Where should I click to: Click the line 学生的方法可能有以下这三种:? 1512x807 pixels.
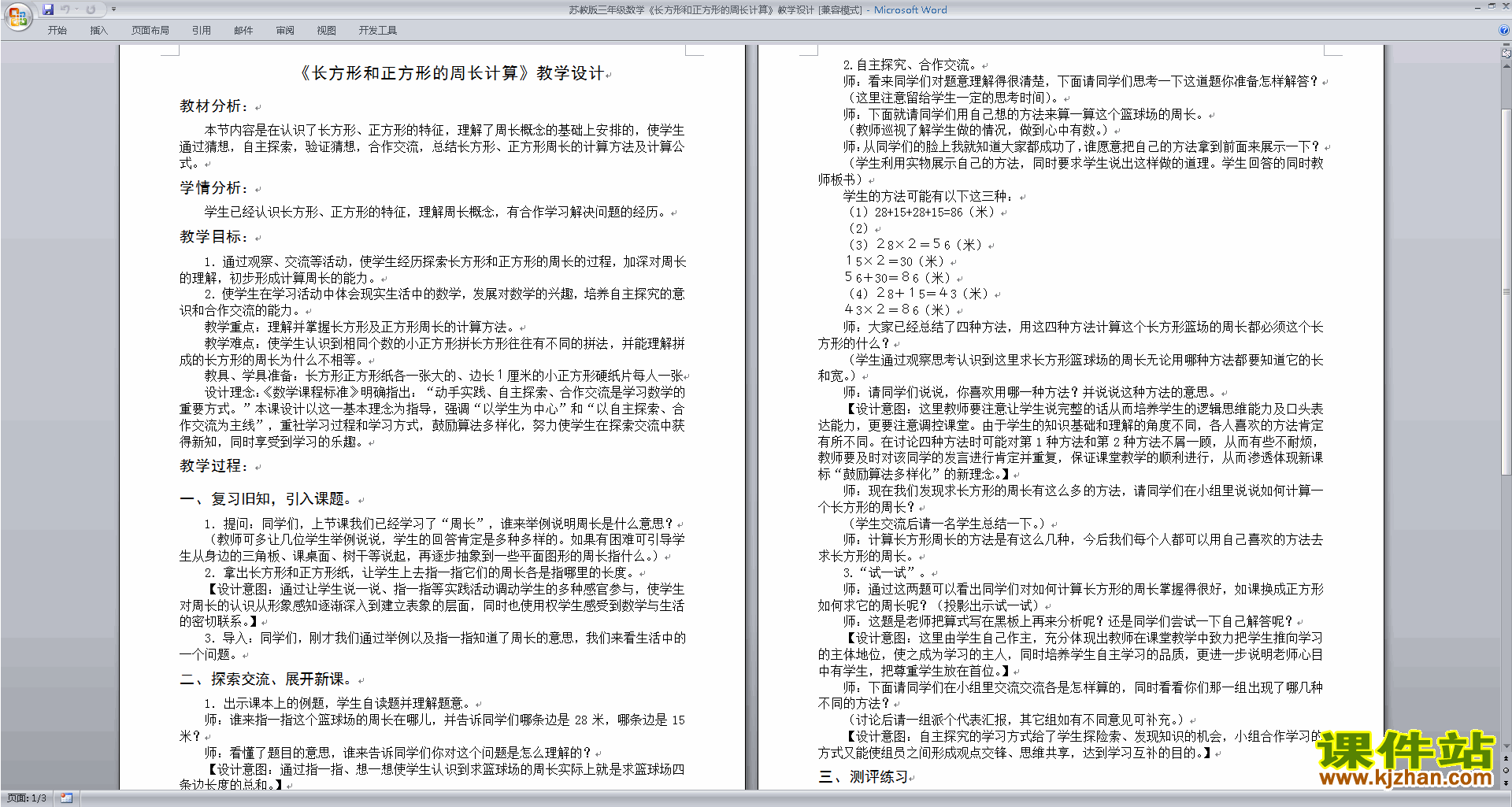coord(929,196)
